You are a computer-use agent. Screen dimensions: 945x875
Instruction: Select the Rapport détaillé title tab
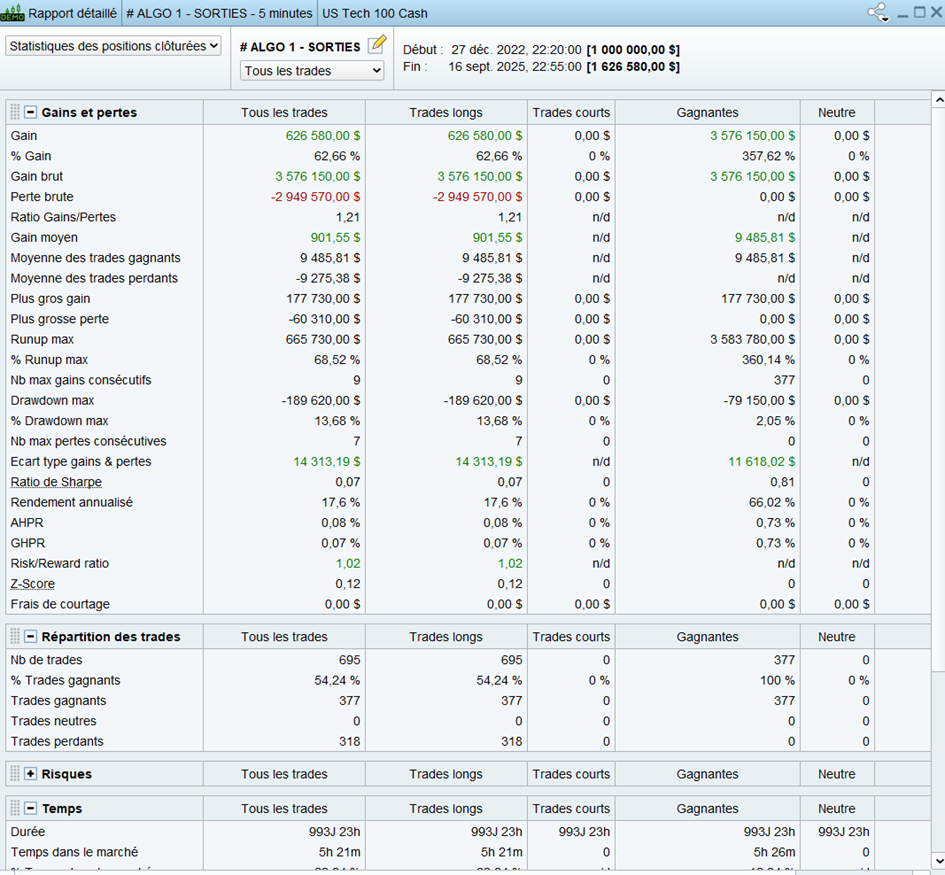click(72, 13)
